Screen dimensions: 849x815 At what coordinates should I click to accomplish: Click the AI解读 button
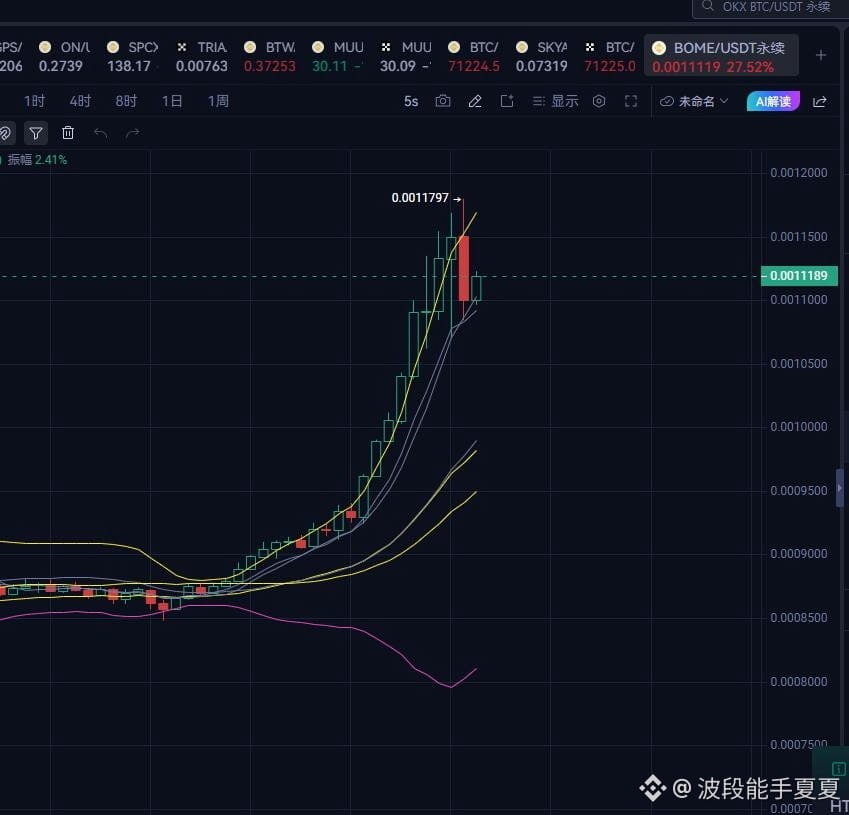773,101
